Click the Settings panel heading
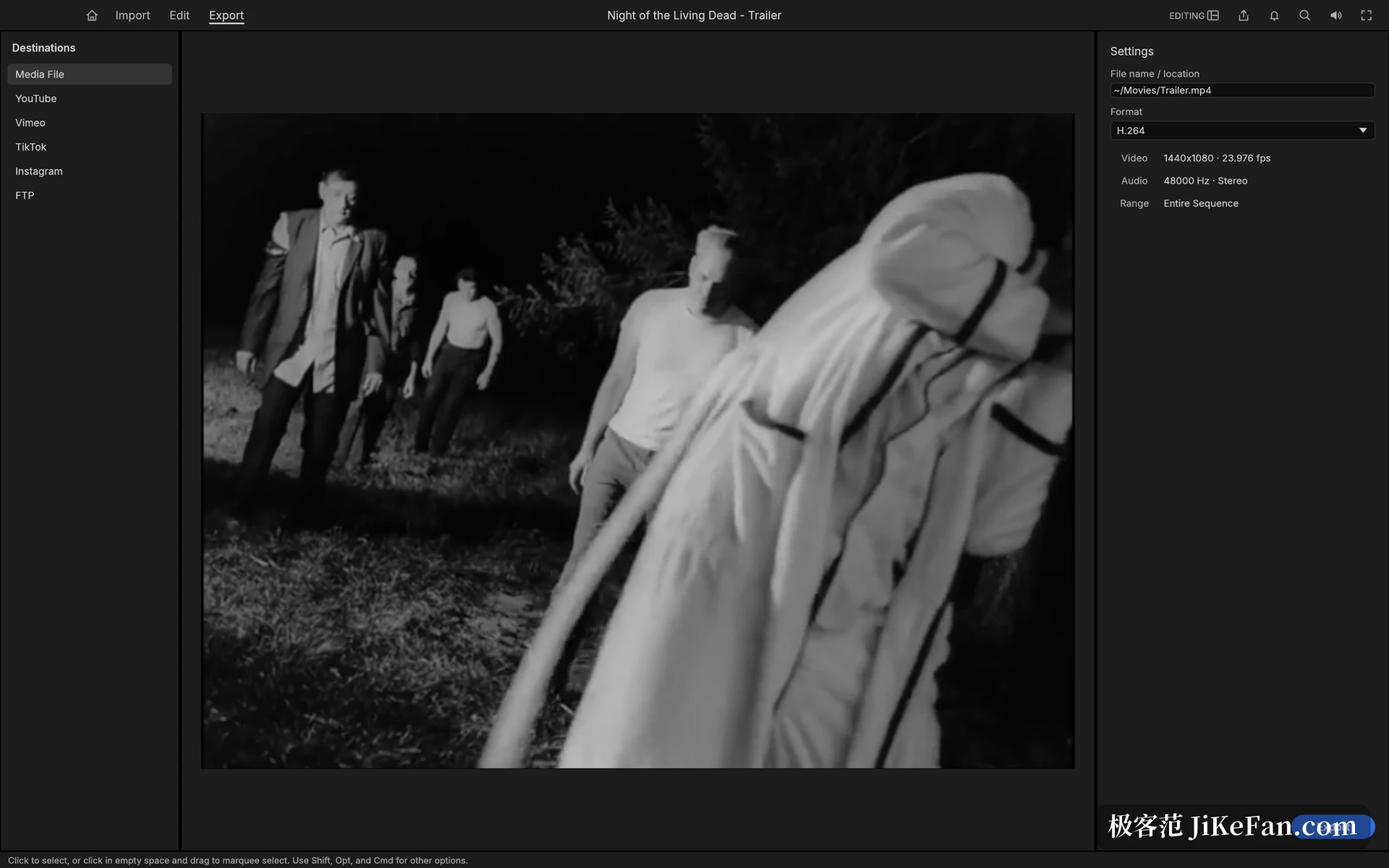 pyautogui.click(x=1131, y=51)
